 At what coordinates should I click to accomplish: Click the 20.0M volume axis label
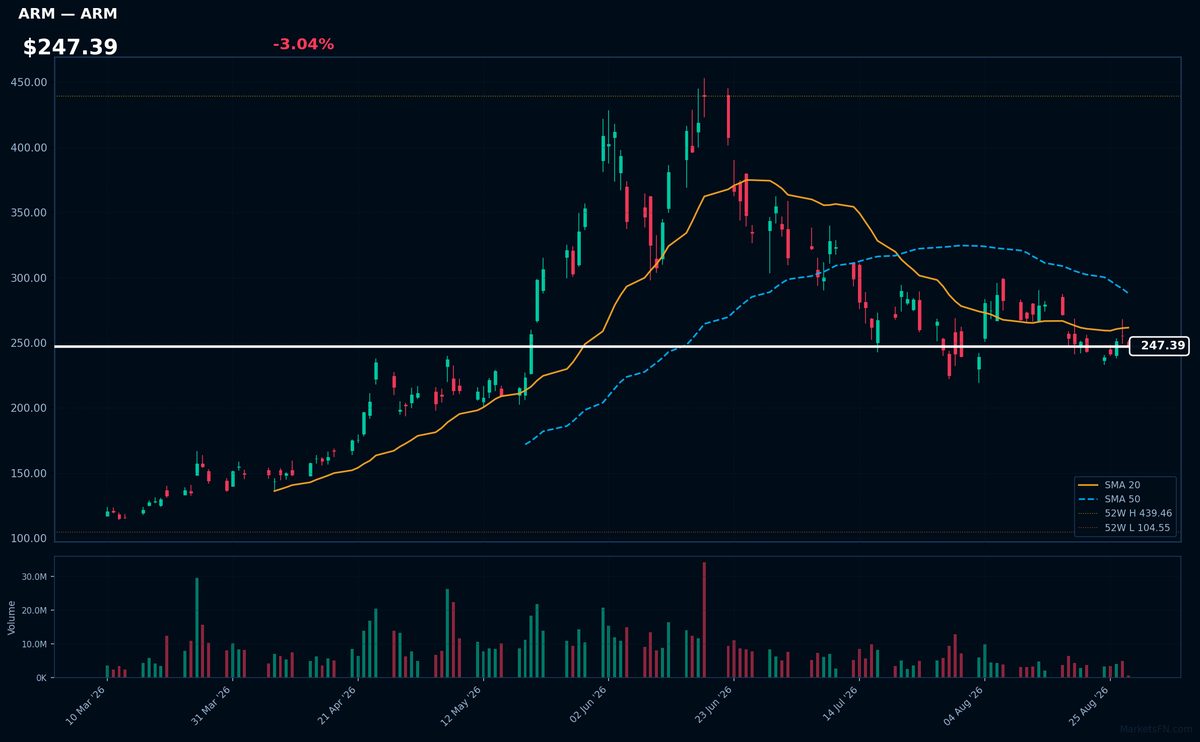coord(34,611)
